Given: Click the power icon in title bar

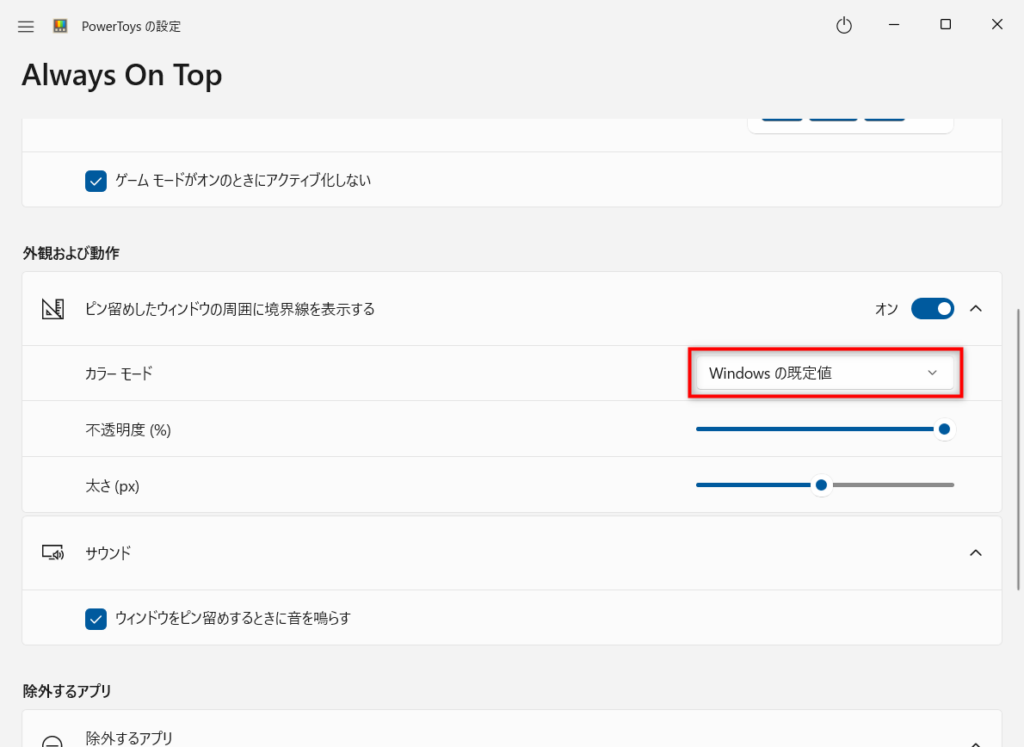Looking at the screenshot, I should 844,25.
